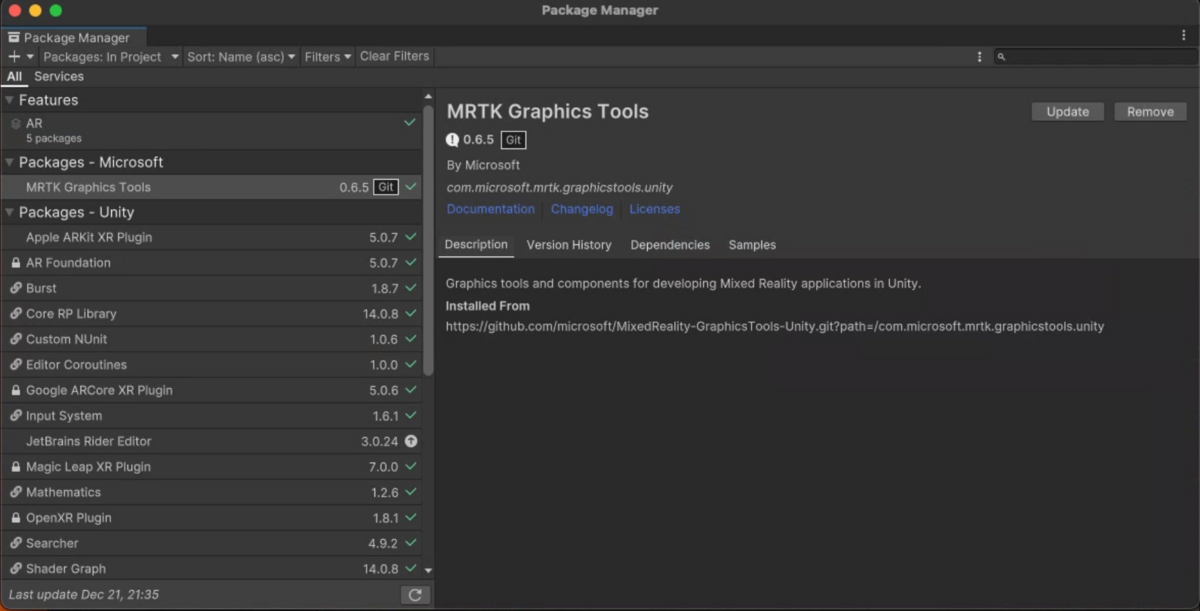Collapse the Packages - Unity section
The image size is (1200, 611).
10,212
